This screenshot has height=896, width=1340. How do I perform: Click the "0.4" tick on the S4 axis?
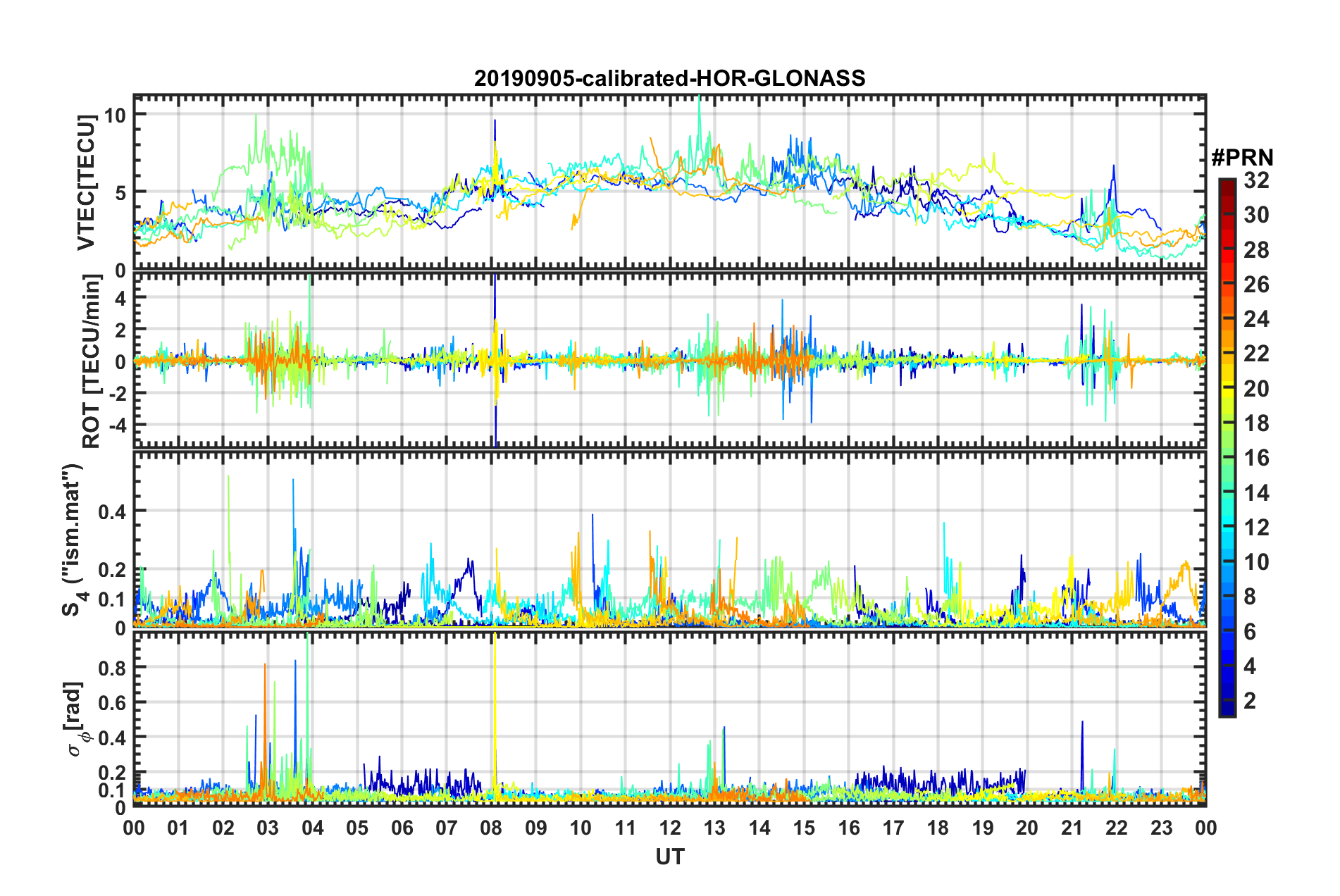[112, 511]
